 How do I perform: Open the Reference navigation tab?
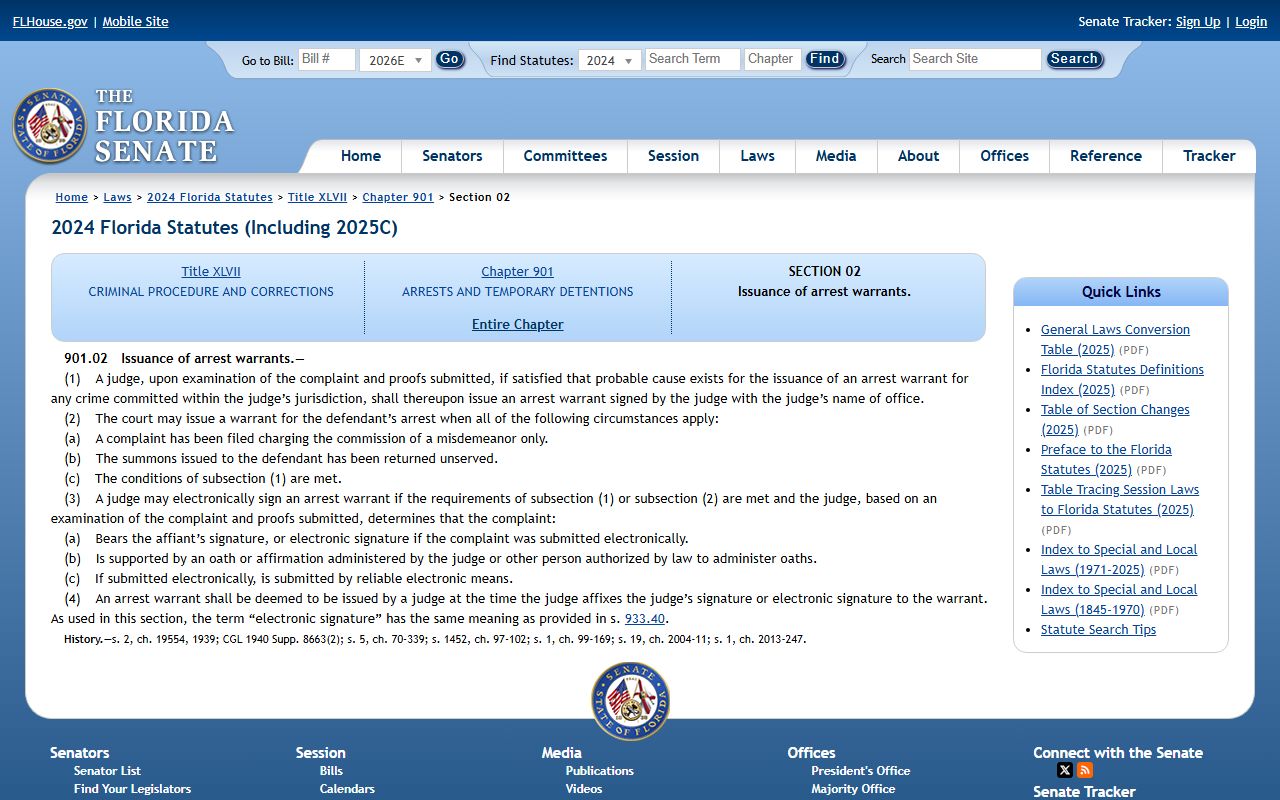[x=1105, y=156]
